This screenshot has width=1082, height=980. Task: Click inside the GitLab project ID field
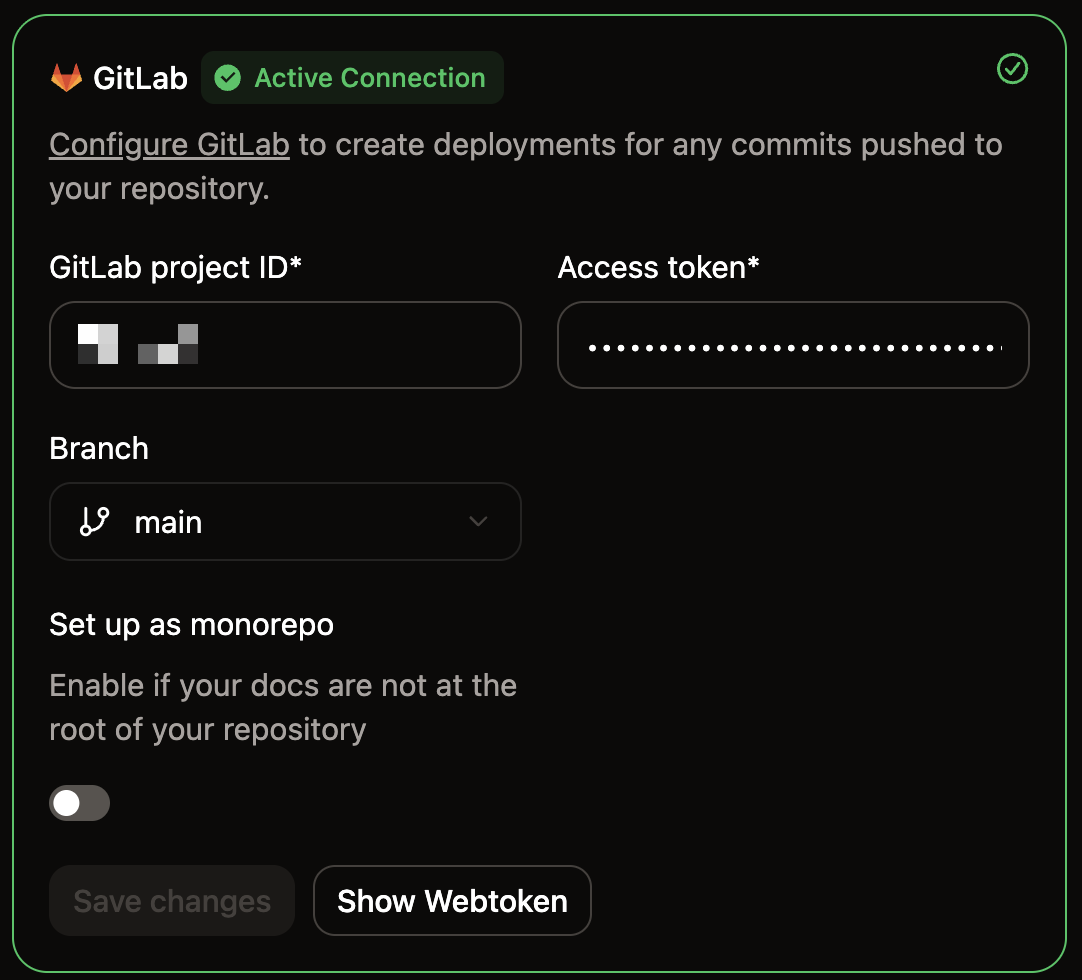tap(285, 345)
